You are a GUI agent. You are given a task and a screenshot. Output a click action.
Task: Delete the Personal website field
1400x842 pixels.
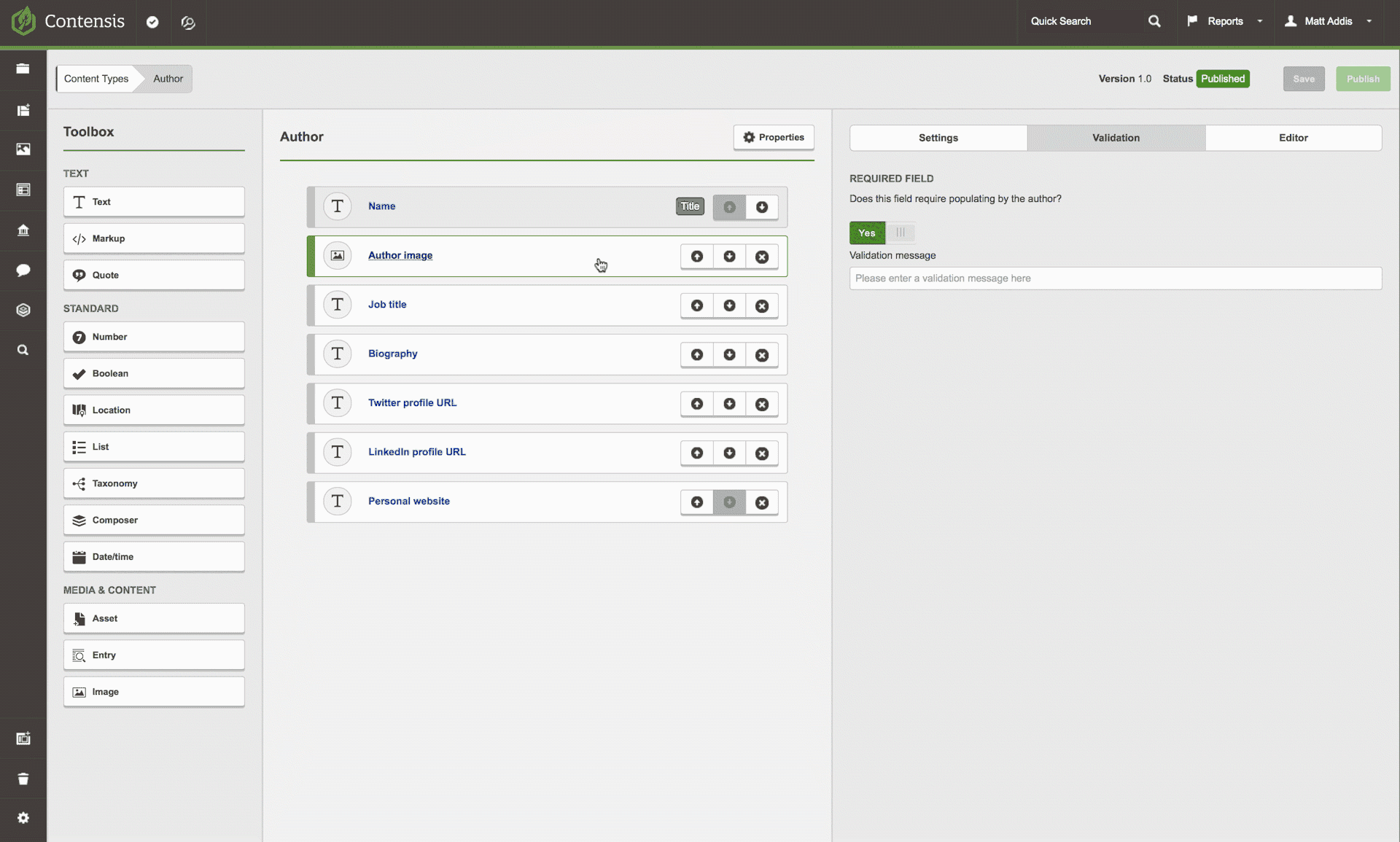762,502
